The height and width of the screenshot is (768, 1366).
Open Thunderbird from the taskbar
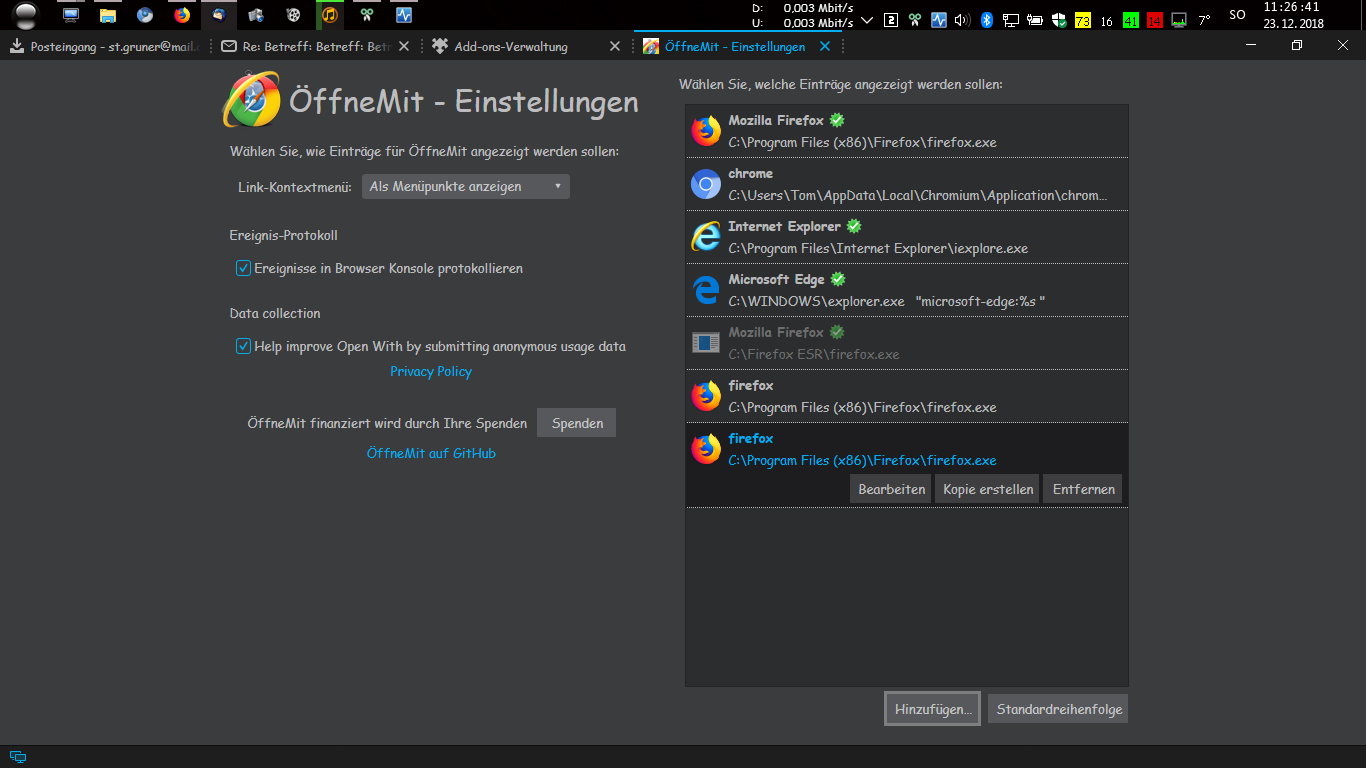(x=218, y=15)
